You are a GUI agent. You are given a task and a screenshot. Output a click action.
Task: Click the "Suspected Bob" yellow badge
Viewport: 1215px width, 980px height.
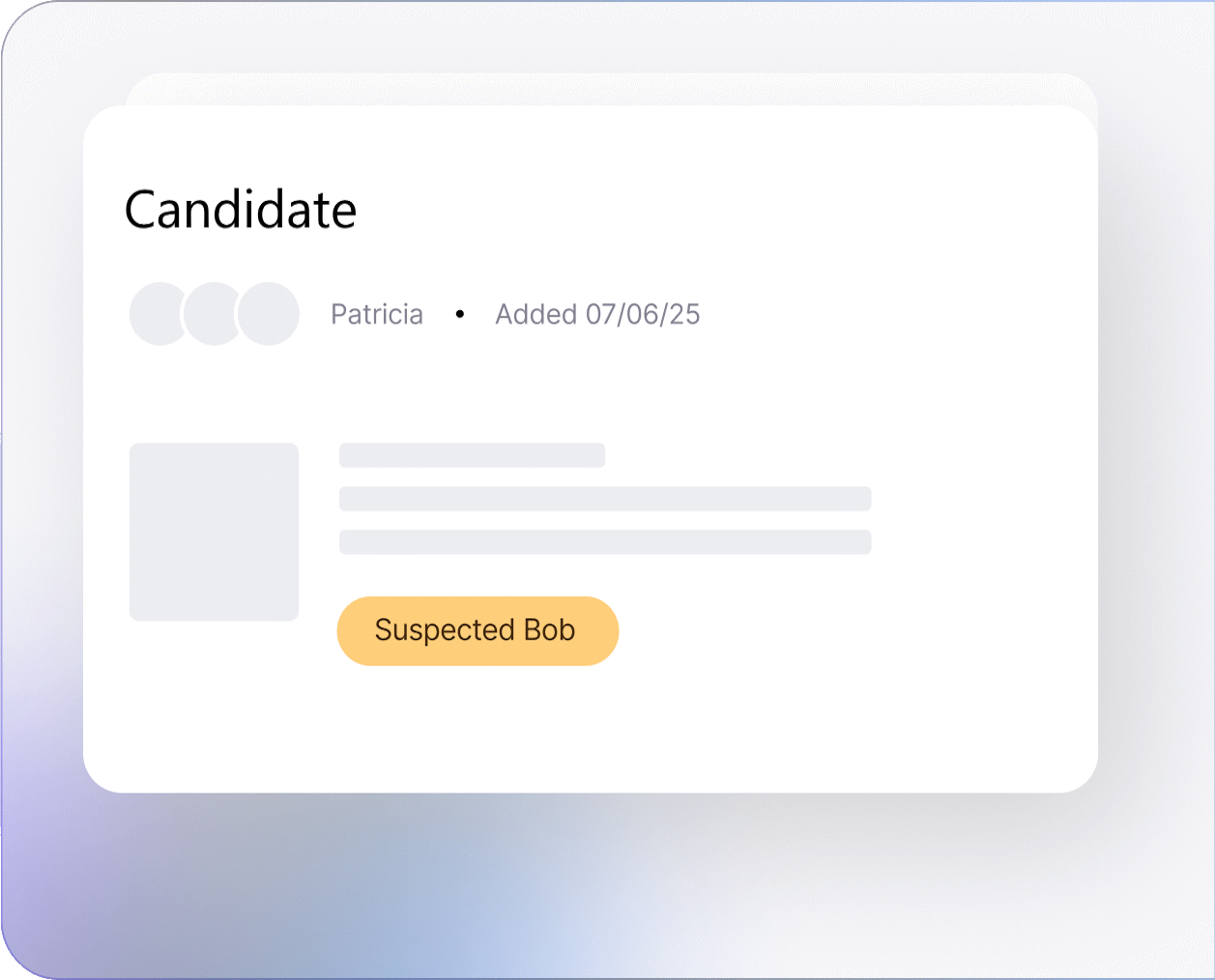(x=477, y=630)
